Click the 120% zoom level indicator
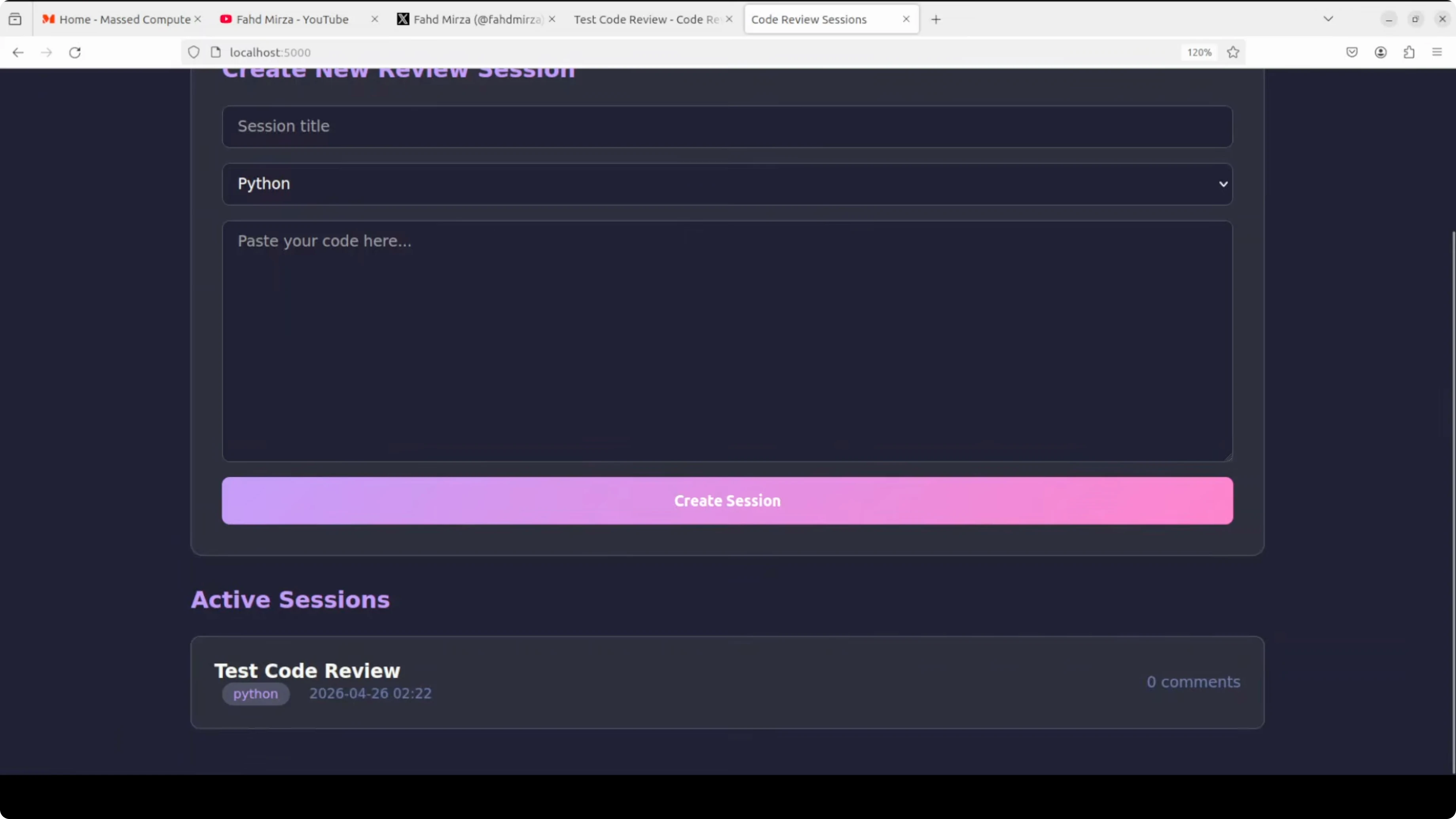 [x=1199, y=53]
